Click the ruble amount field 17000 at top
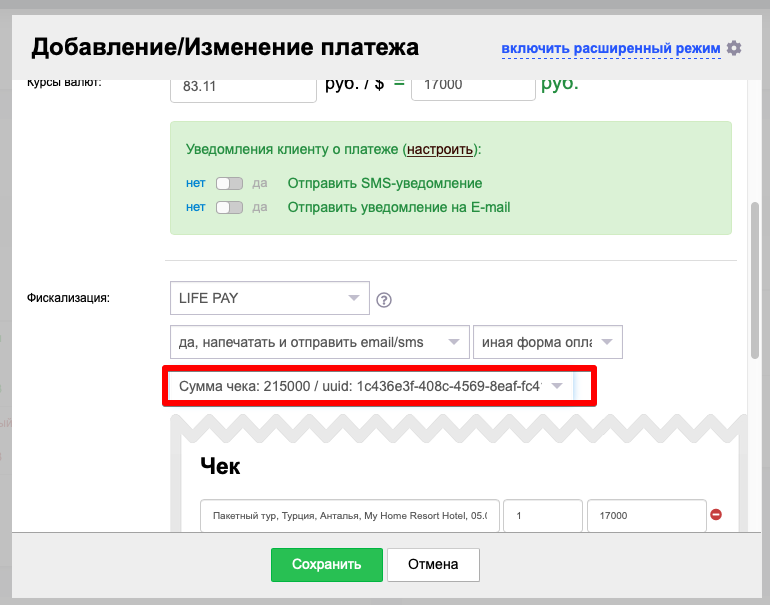 pos(473,88)
